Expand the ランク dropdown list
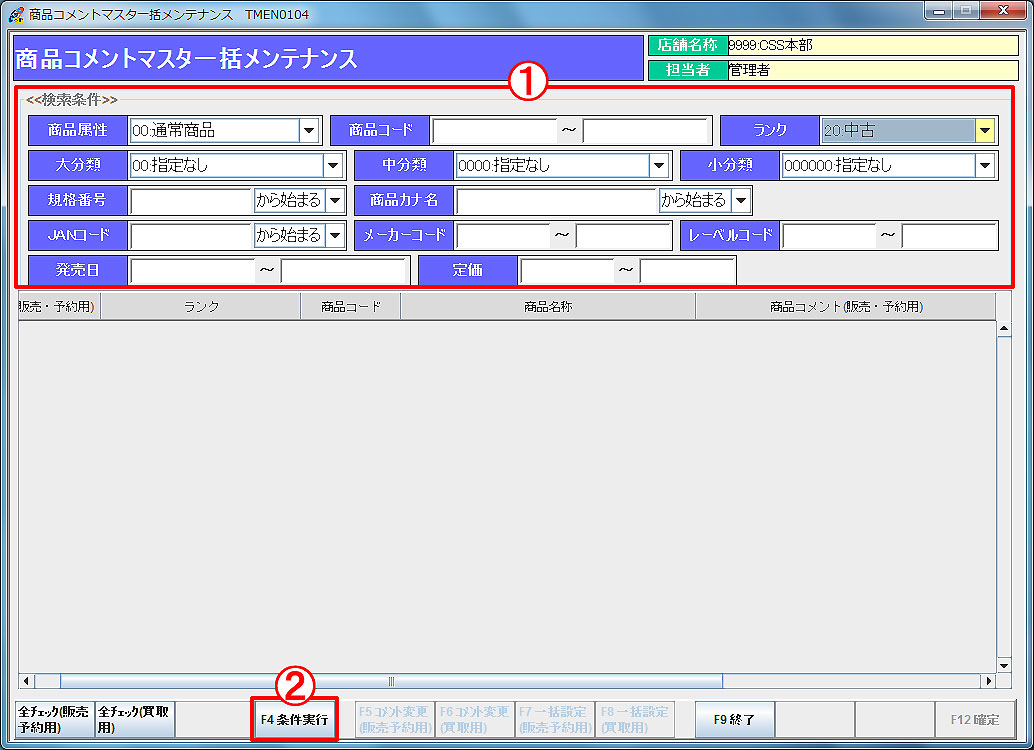The image size is (1034, 750). coord(985,130)
